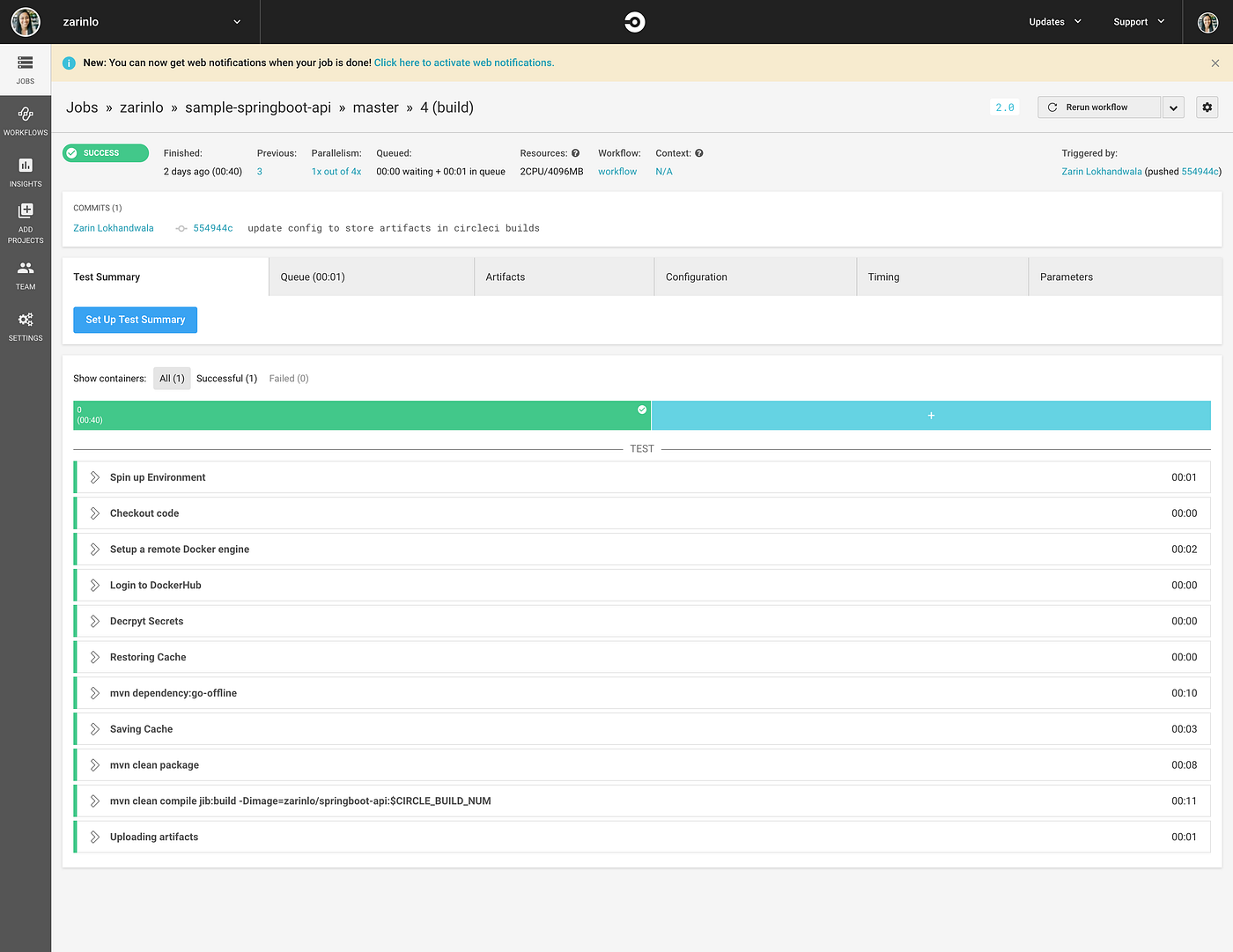1233x952 pixels.
Task: Open the workflow link
Action: coord(617,172)
